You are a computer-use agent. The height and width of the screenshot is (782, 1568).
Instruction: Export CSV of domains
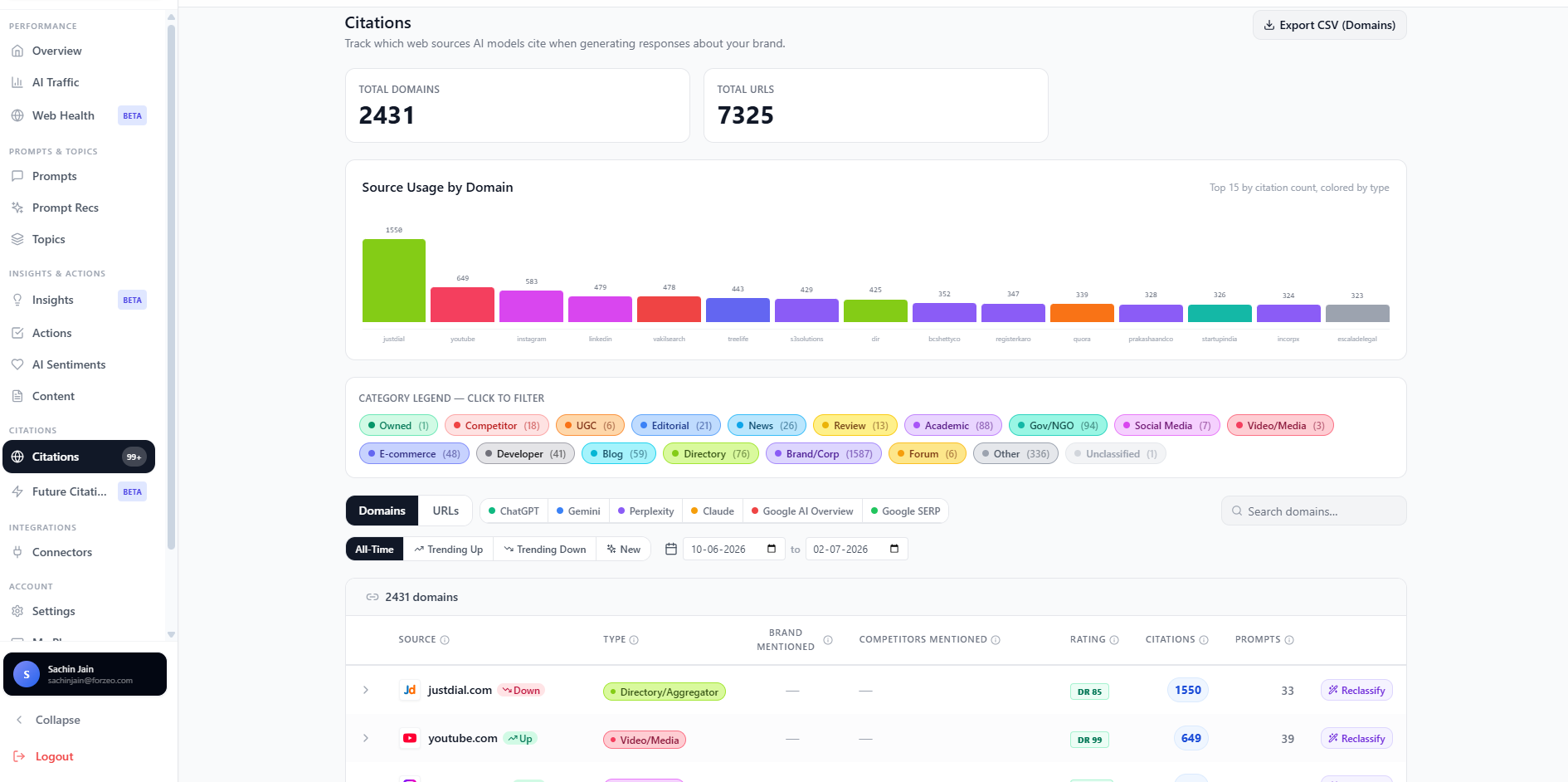(x=1329, y=25)
